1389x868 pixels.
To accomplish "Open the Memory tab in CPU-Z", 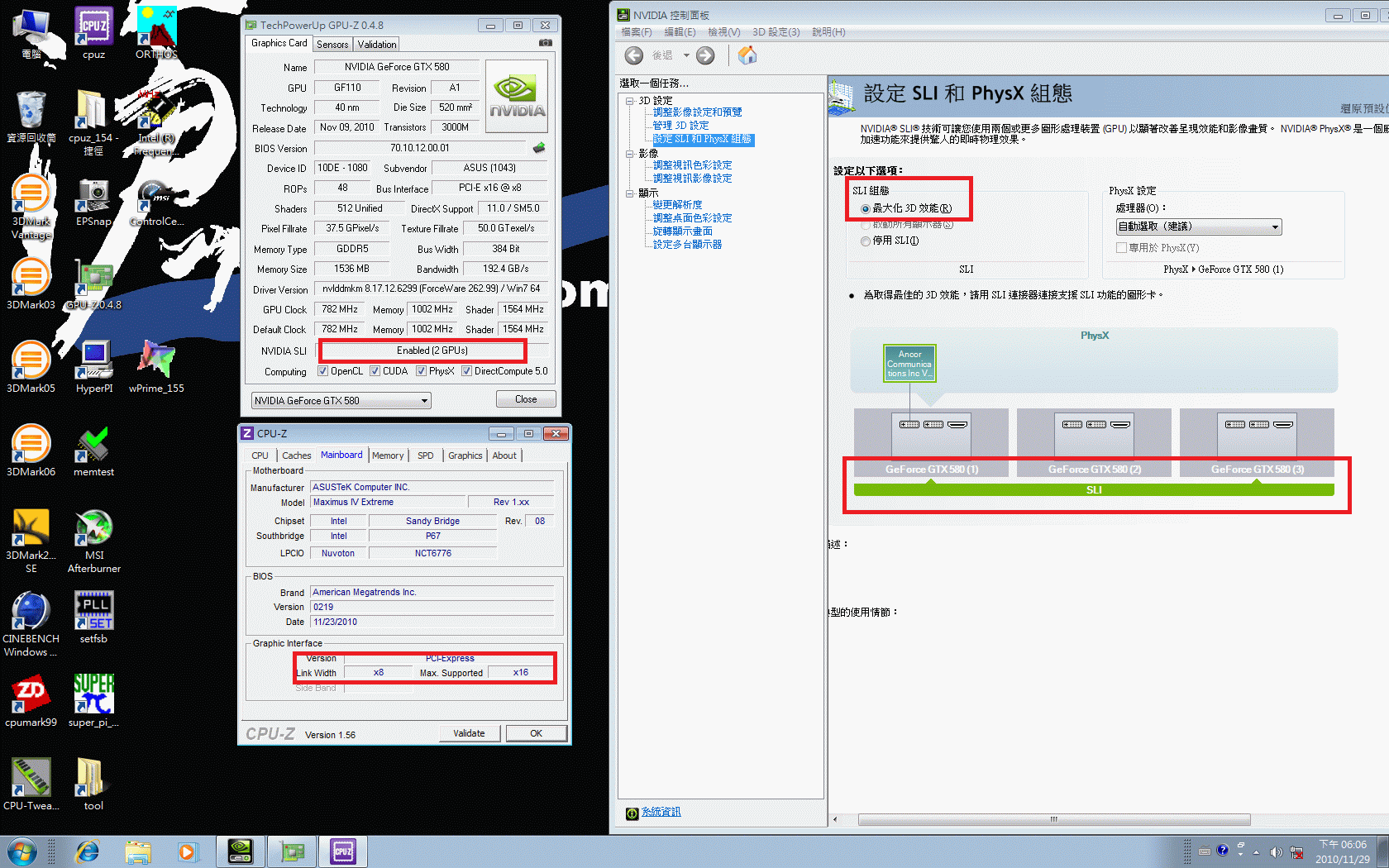I will pos(388,455).
